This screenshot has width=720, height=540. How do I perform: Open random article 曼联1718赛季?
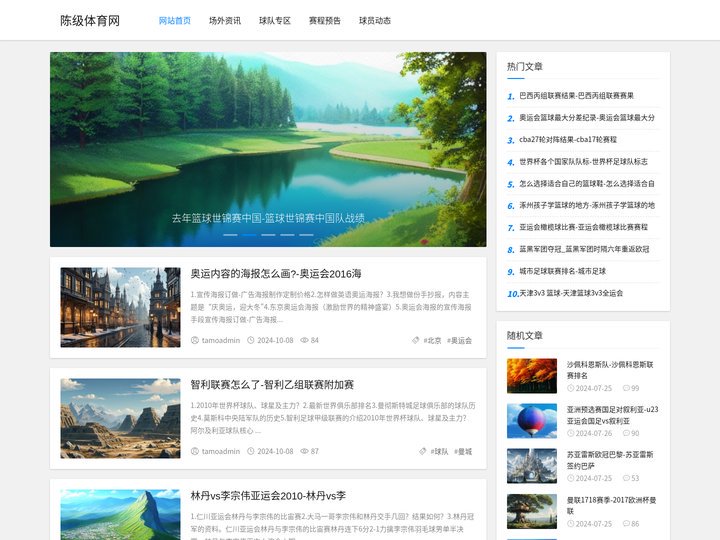point(611,506)
